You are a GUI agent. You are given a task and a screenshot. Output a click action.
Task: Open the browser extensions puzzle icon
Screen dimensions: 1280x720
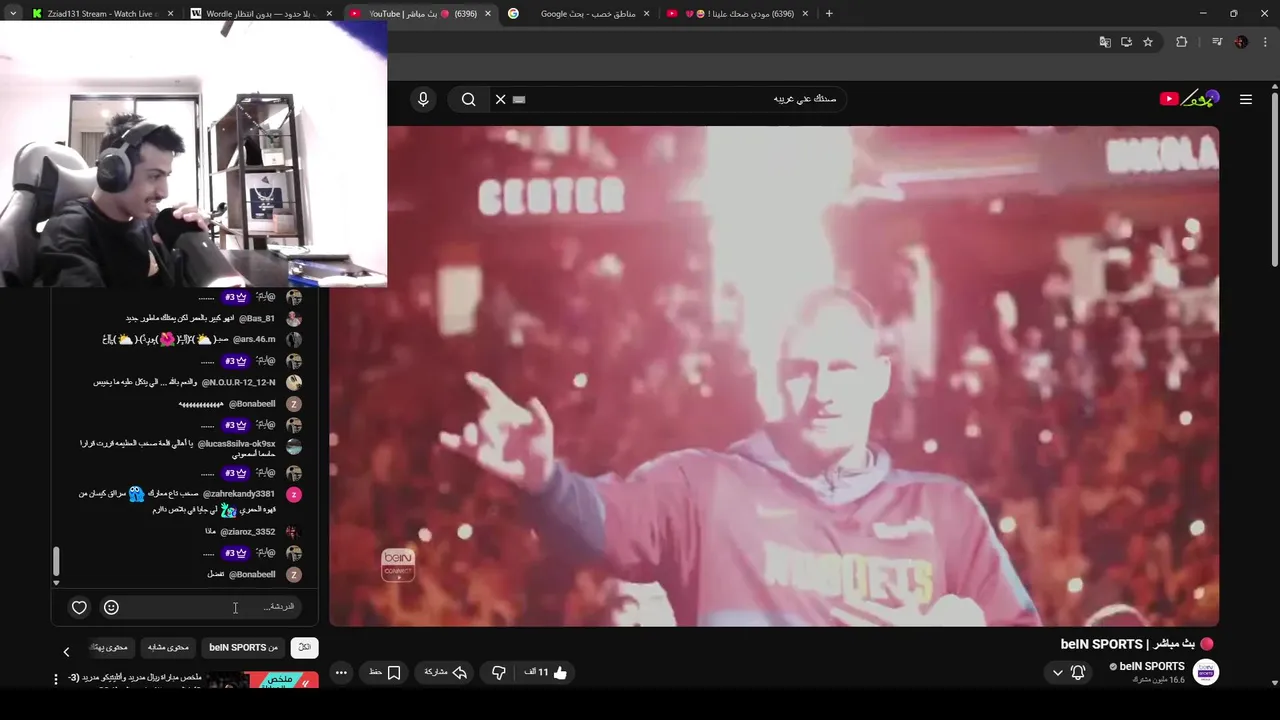point(1182,42)
